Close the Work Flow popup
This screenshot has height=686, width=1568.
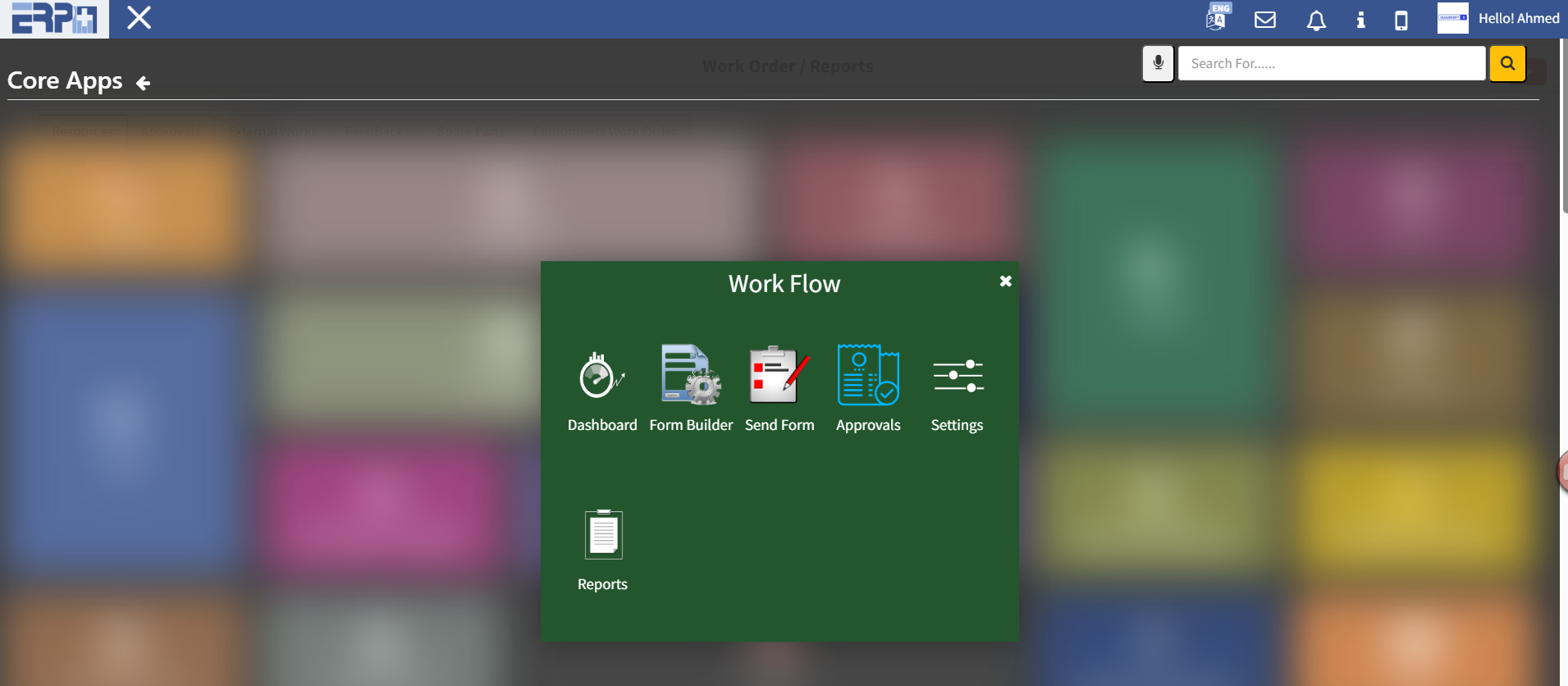(x=1005, y=281)
